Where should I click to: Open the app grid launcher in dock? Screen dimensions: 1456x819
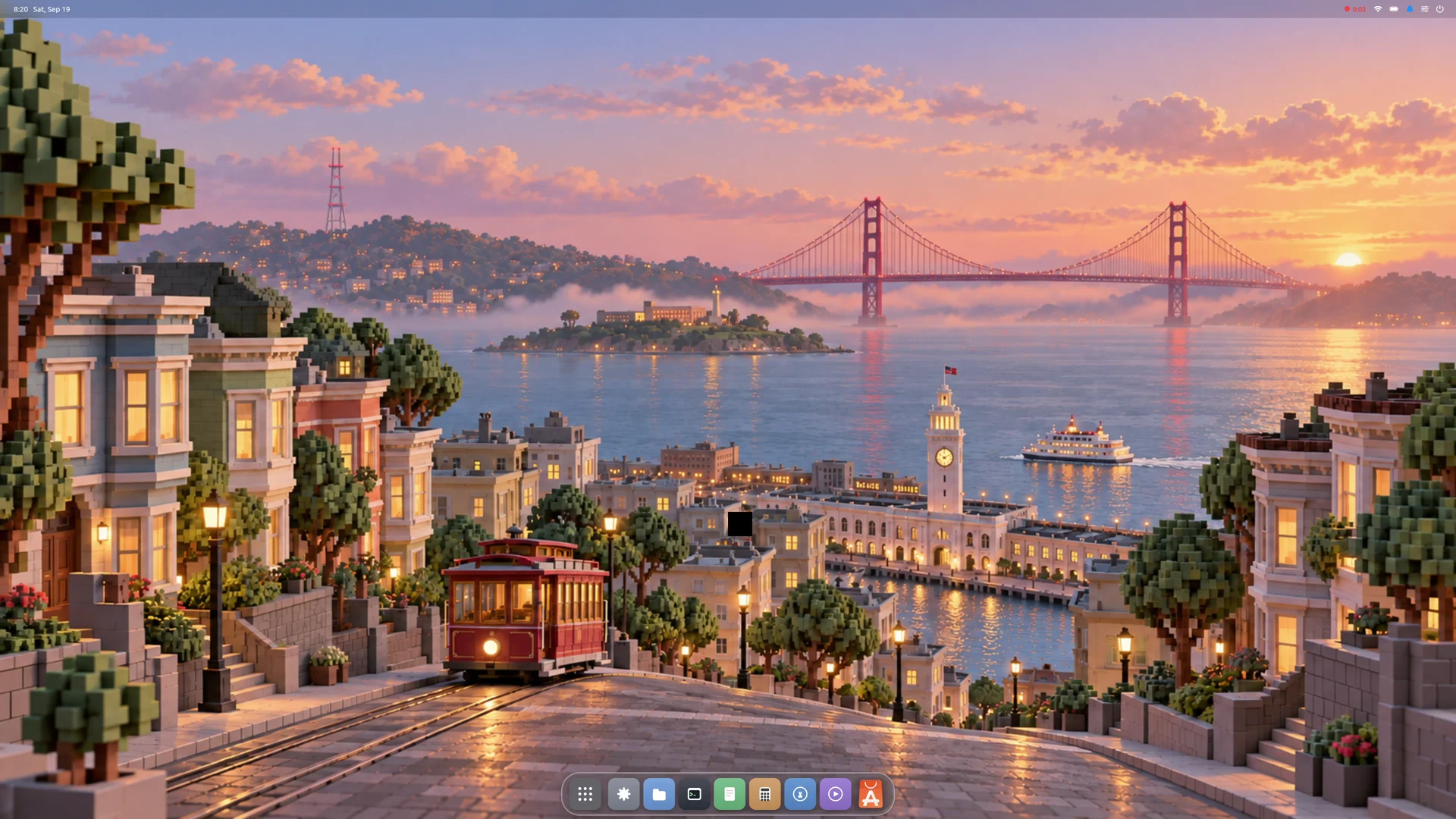click(x=585, y=794)
